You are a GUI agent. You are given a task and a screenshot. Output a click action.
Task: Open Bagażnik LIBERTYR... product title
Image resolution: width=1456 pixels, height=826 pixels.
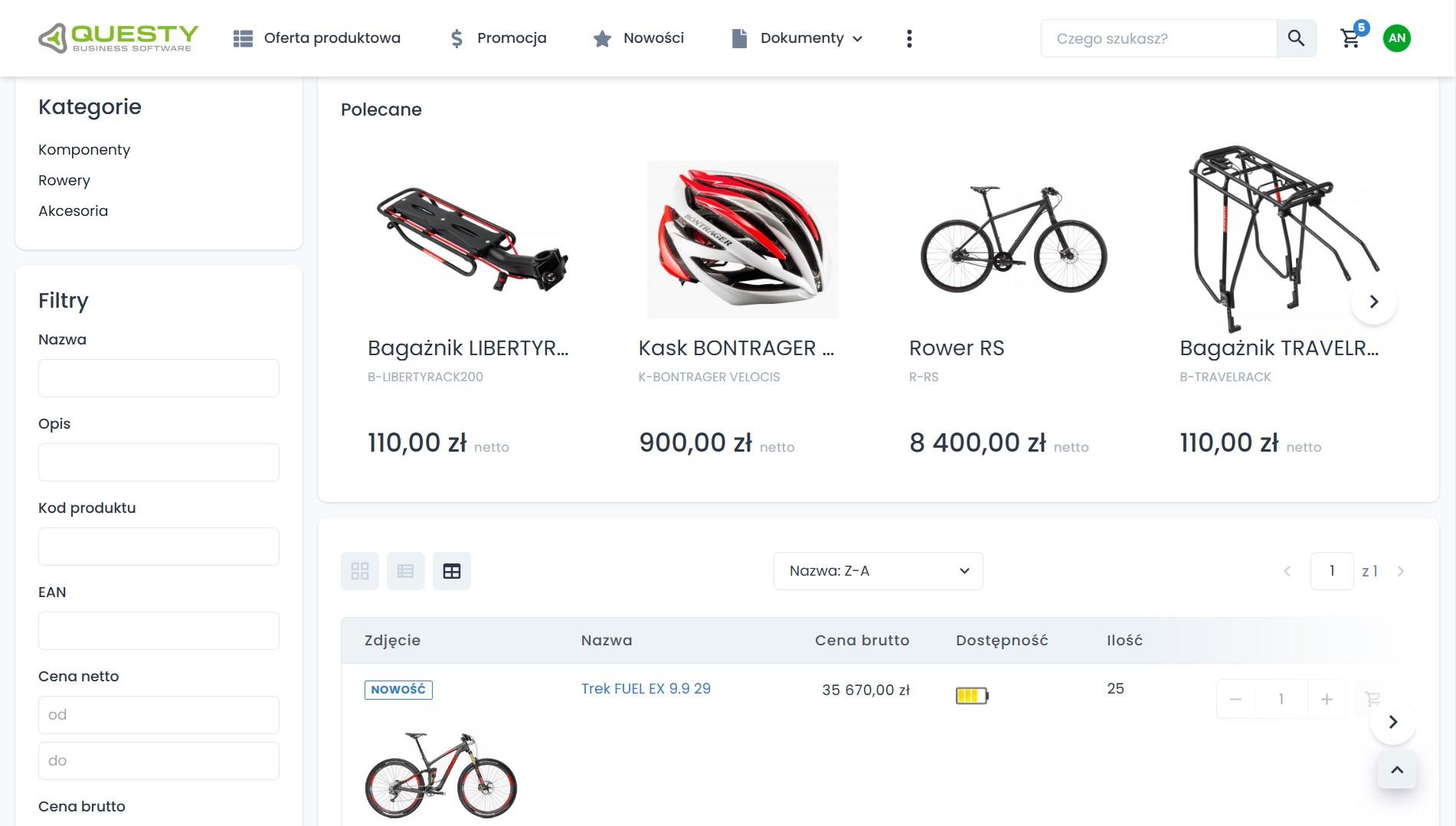point(468,348)
